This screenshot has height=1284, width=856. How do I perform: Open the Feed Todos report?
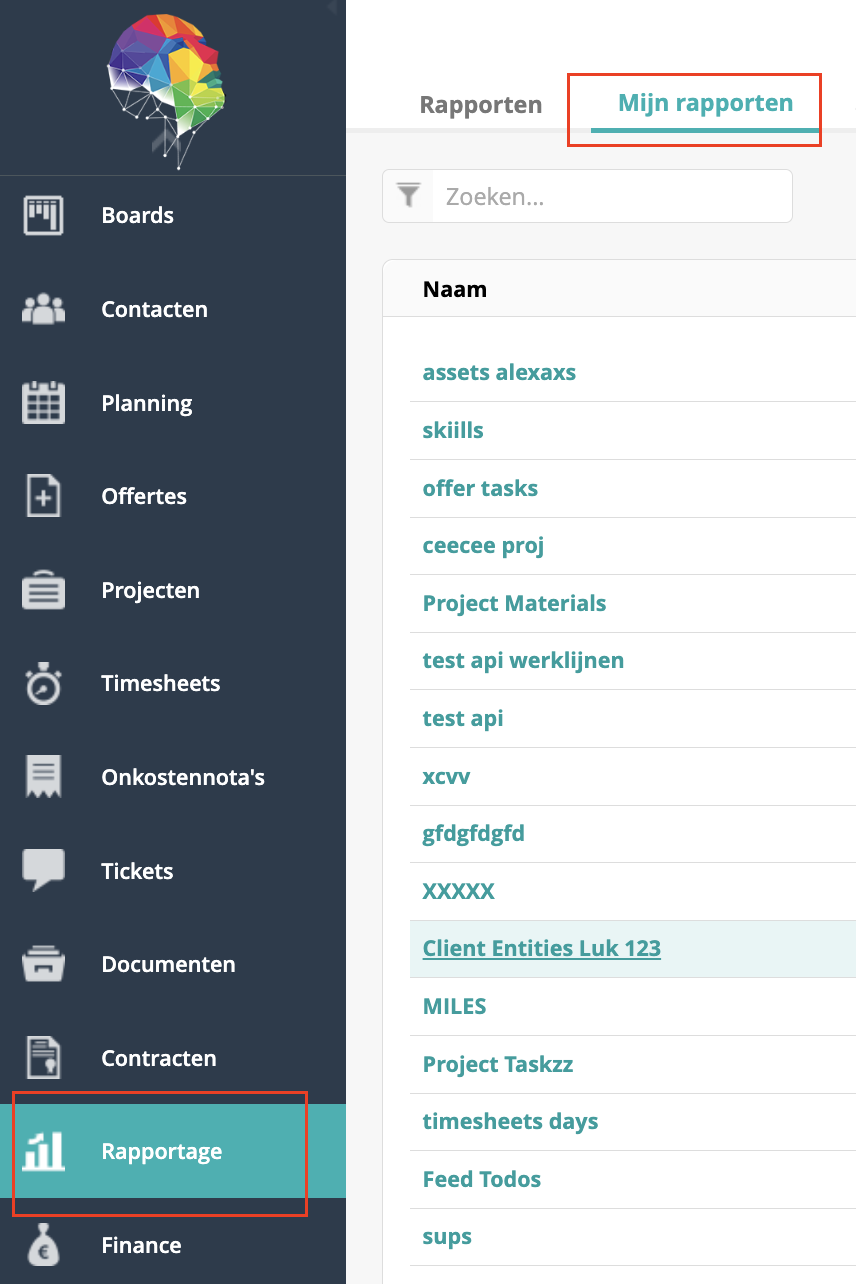(x=482, y=1179)
